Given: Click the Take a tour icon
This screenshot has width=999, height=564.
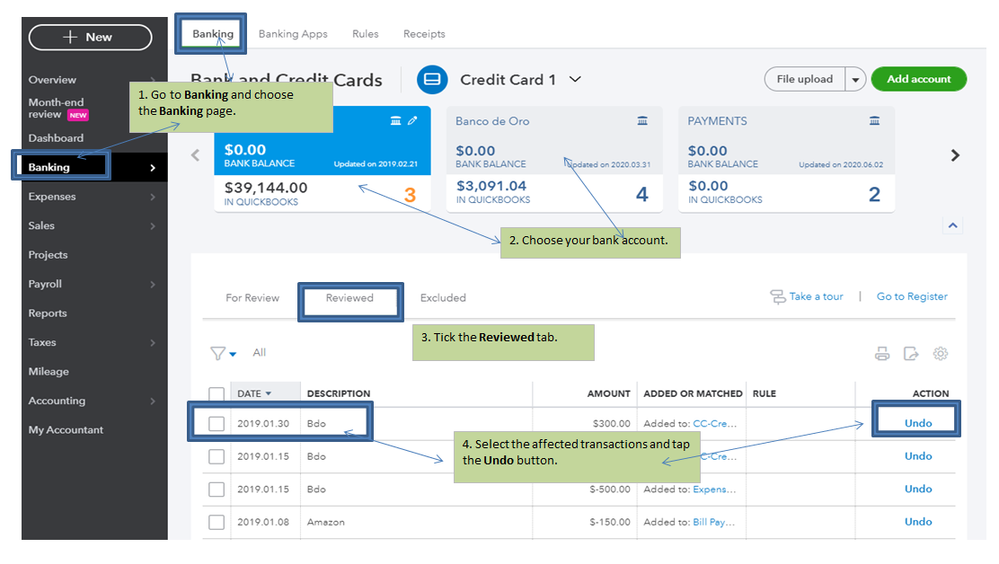Looking at the screenshot, I should (x=777, y=297).
